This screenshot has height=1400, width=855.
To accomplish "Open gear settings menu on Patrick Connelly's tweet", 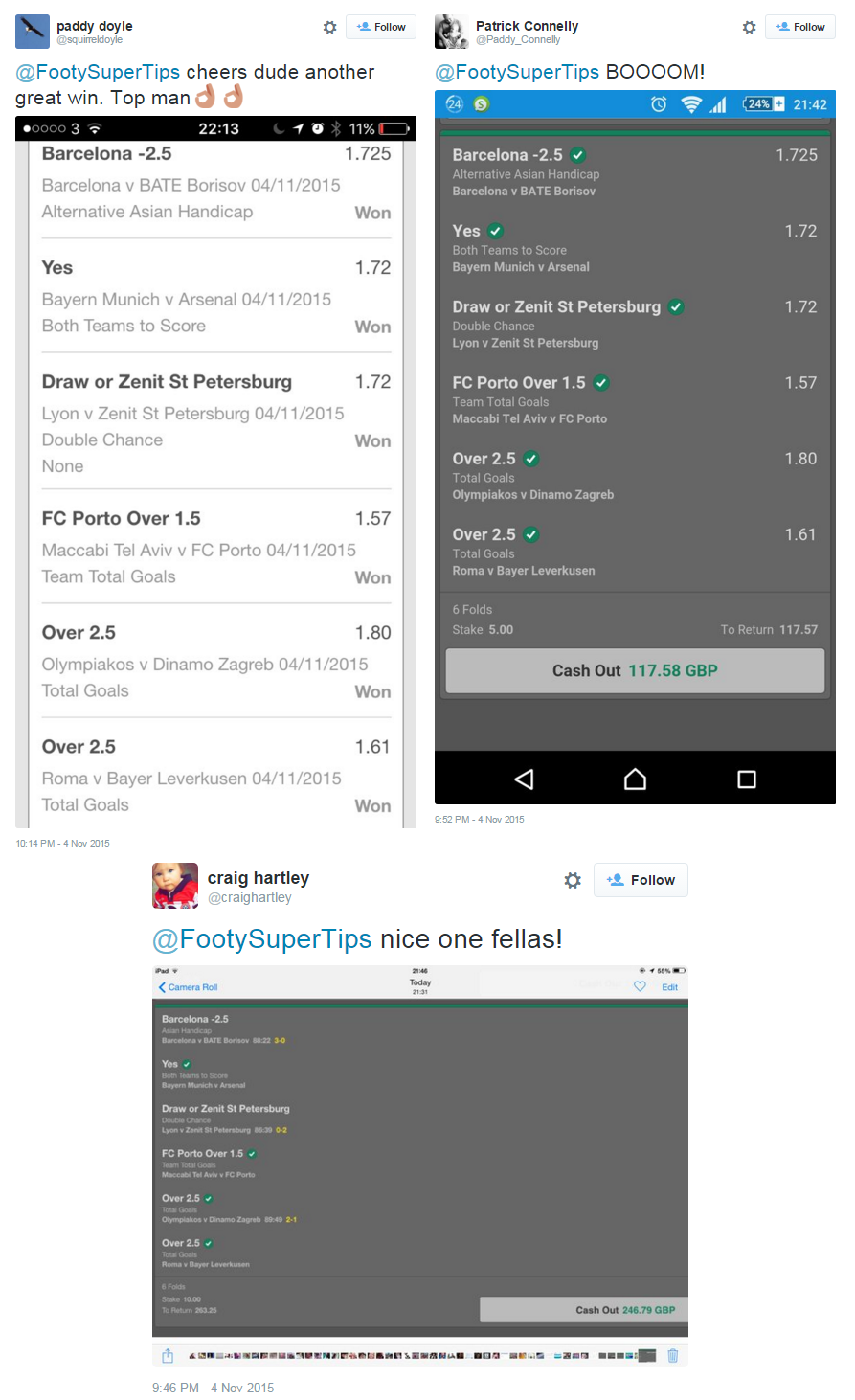I will pyautogui.click(x=749, y=28).
